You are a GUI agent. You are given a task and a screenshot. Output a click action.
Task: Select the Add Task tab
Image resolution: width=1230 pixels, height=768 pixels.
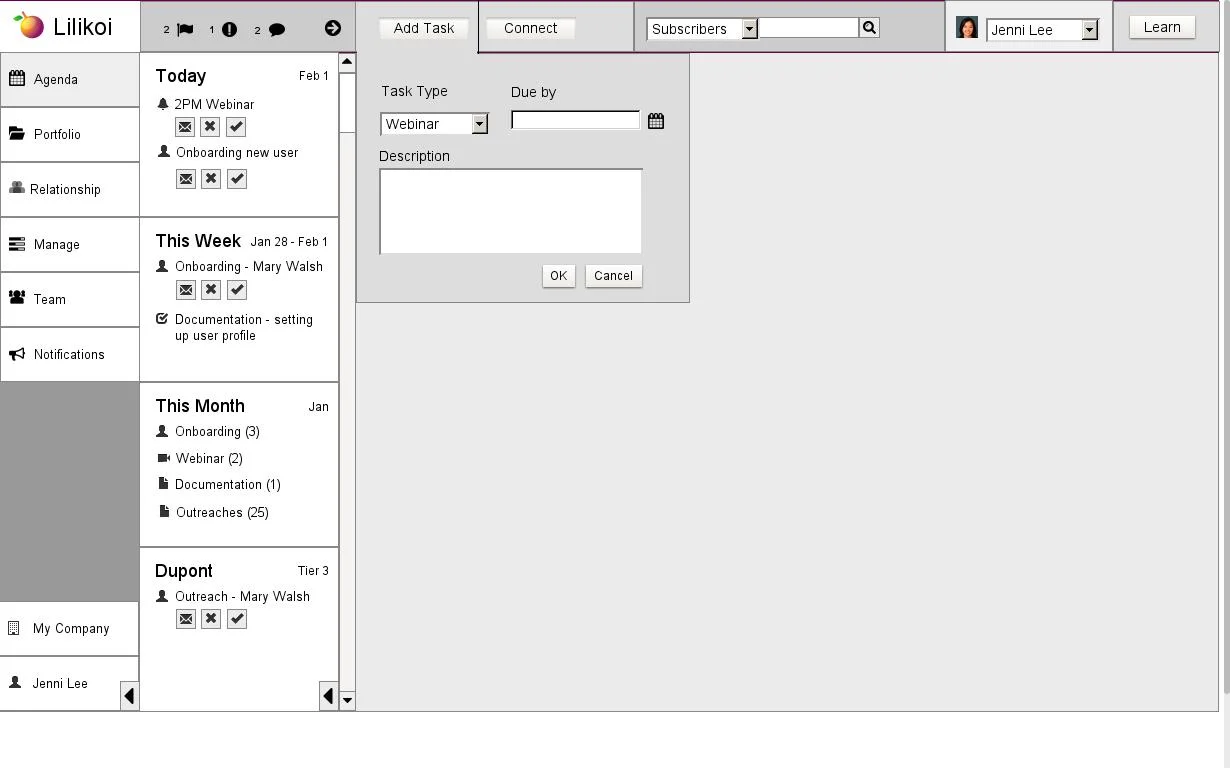423,28
